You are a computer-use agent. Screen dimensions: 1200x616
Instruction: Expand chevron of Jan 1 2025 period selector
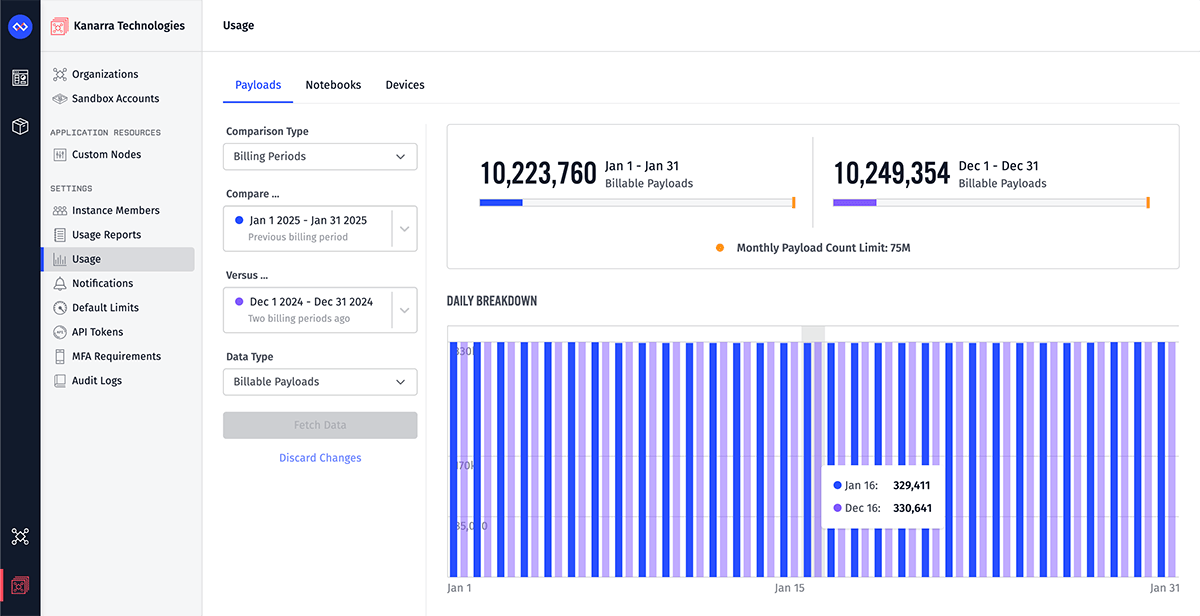click(x=404, y=228)
